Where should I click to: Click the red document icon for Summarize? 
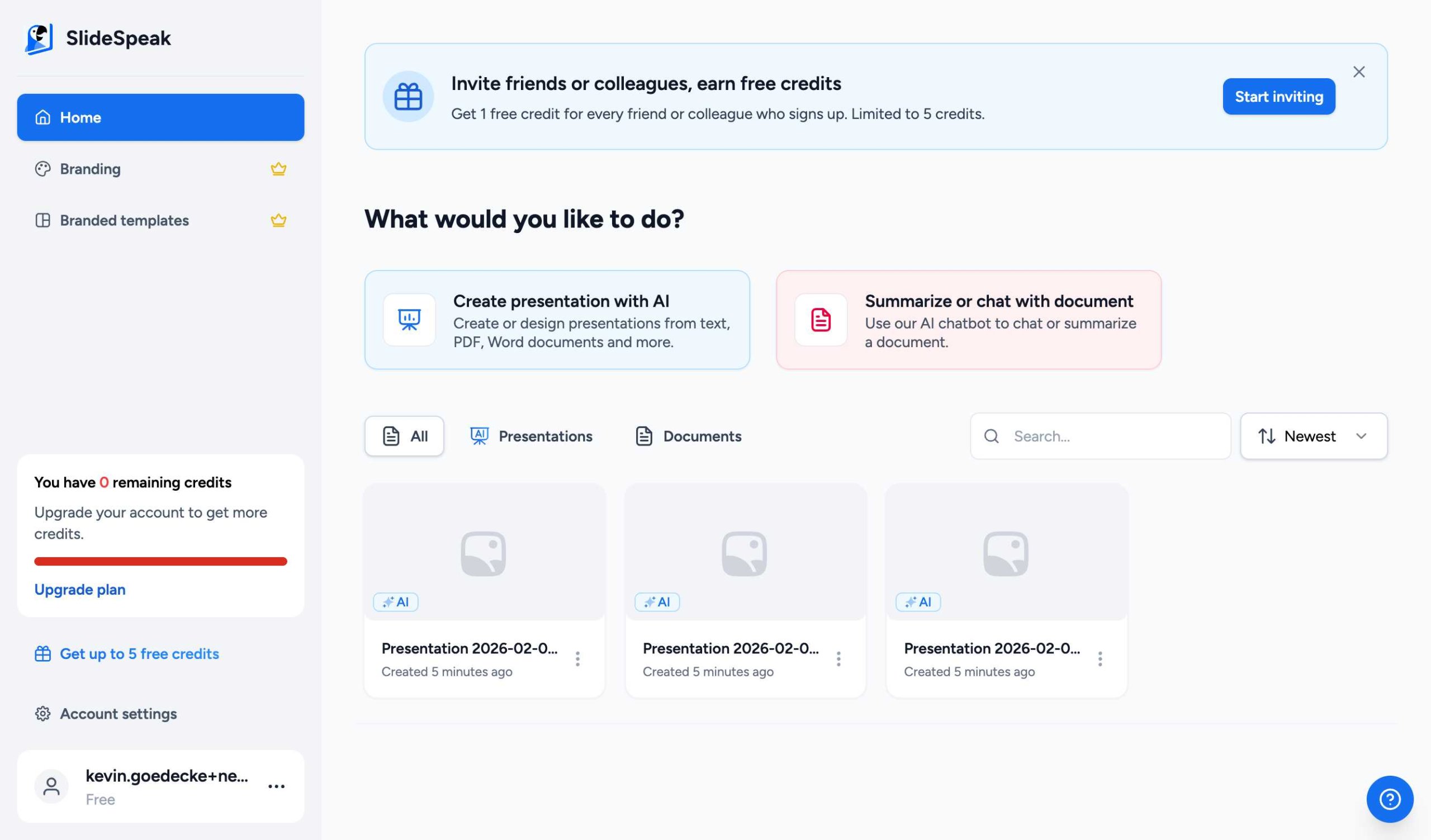click(x=821, y=320)
